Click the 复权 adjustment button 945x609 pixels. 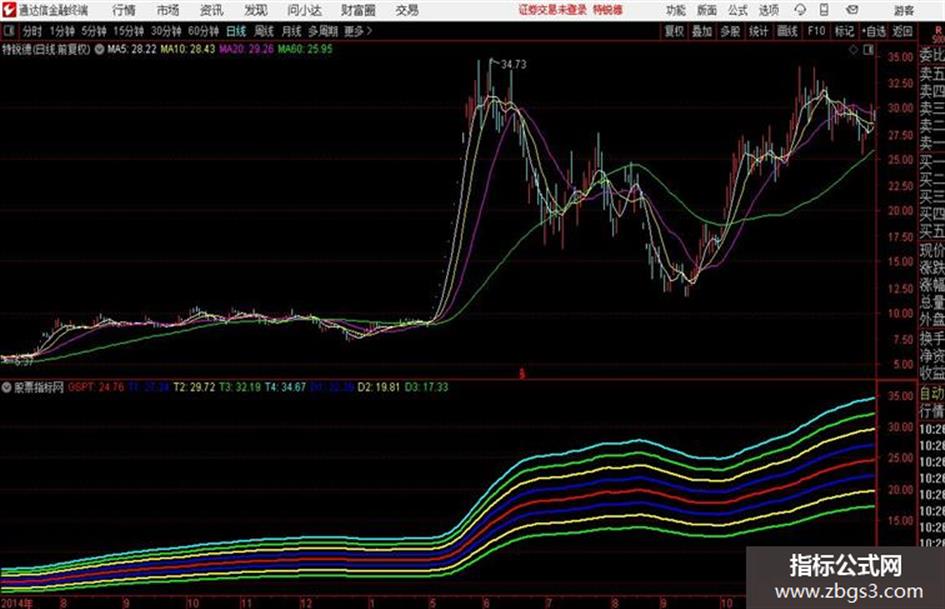(674, 31)
